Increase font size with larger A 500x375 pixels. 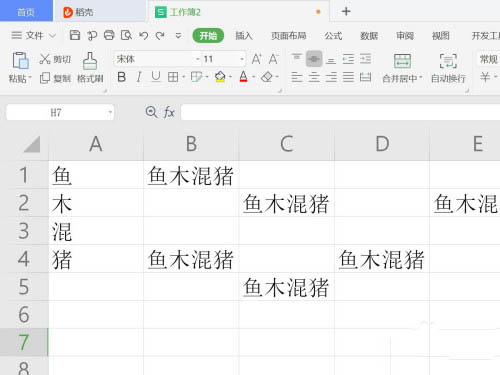click(256, 59)
